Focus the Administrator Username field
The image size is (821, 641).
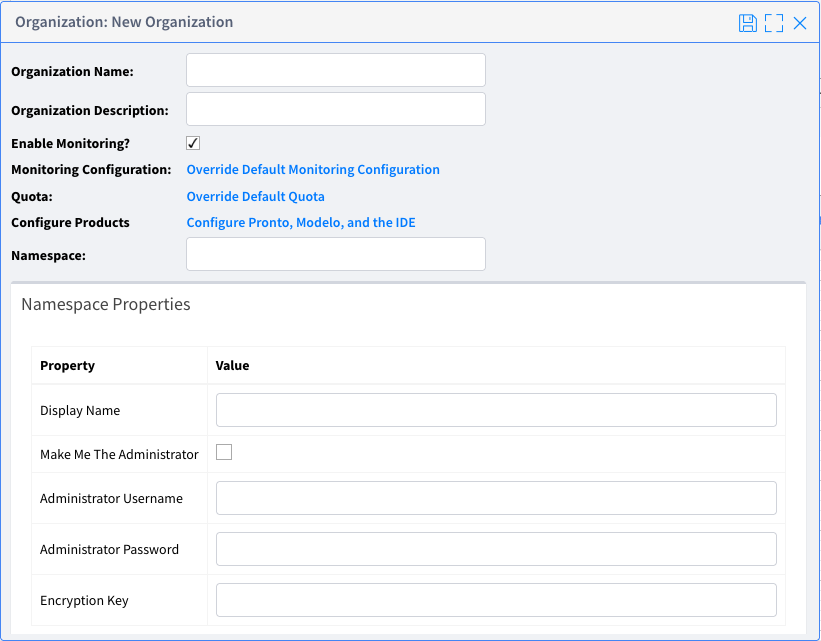[x=496, y=498]
